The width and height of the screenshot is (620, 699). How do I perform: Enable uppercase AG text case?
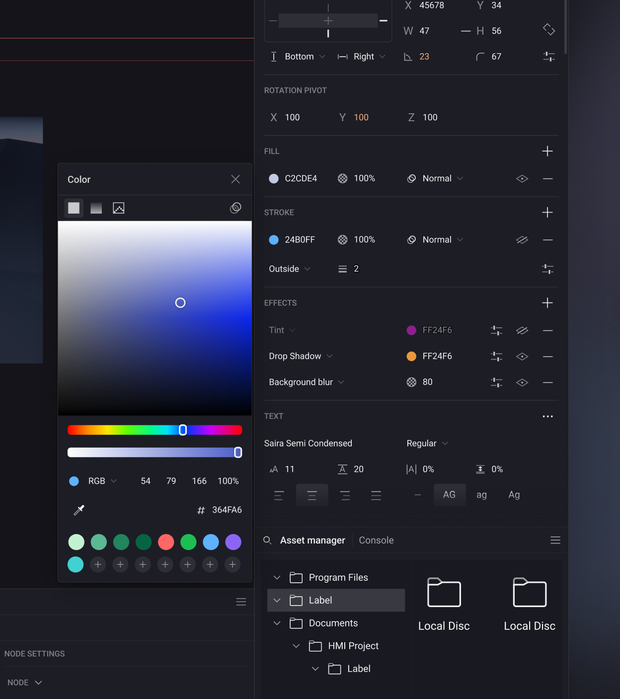coord(449,495)
